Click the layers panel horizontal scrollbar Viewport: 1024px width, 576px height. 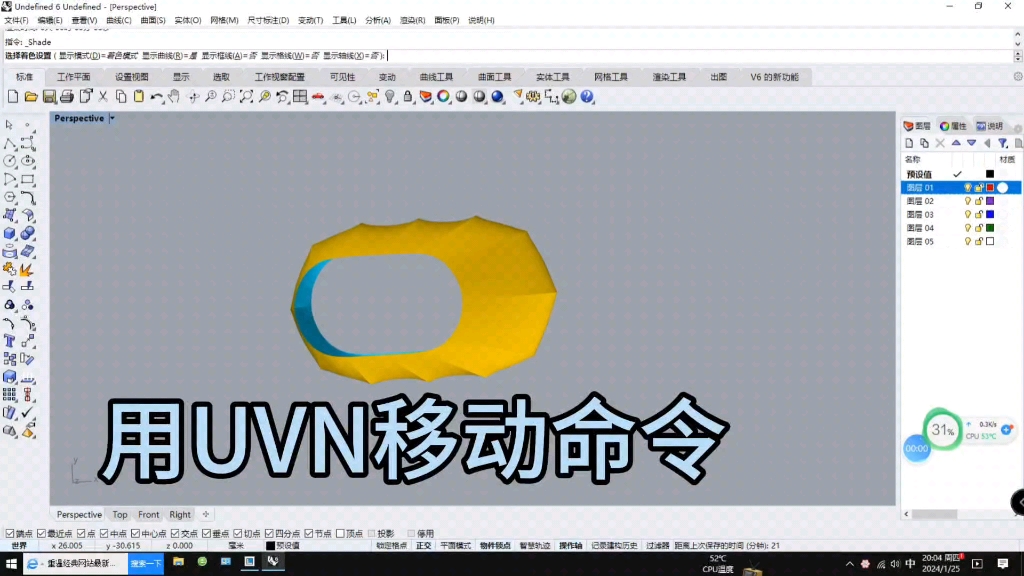(x=935, y=514)
